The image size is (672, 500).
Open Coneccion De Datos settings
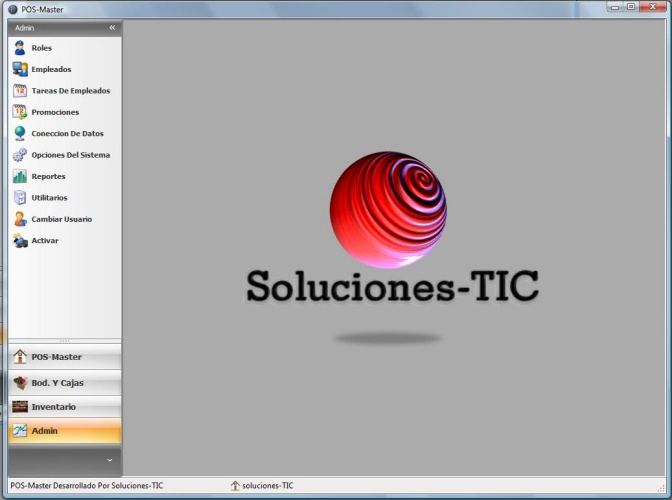pos(67,134)
